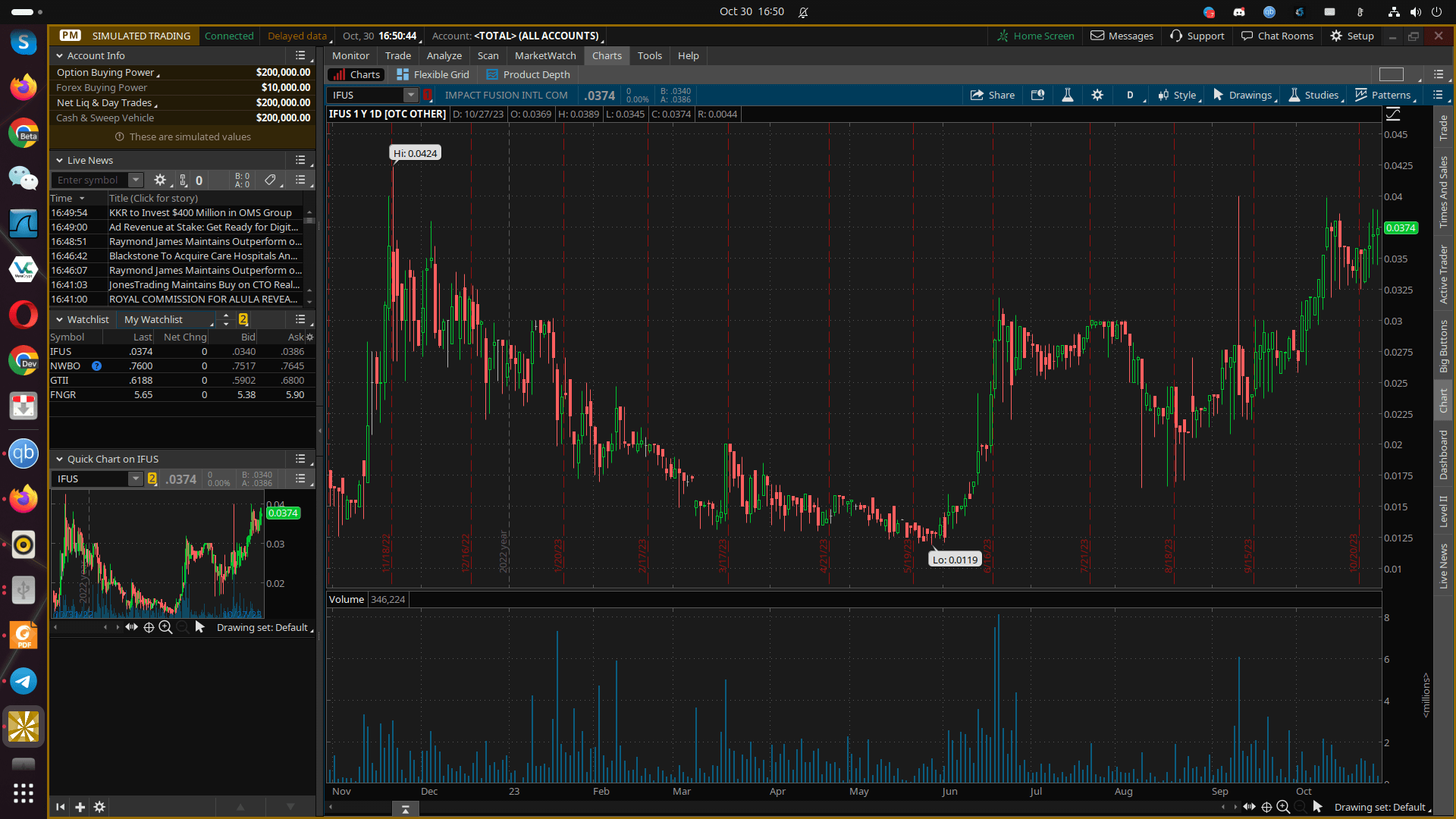Open the Chat Rooms button
This screenshot has width=1456, height=819.
point(1276,36)
